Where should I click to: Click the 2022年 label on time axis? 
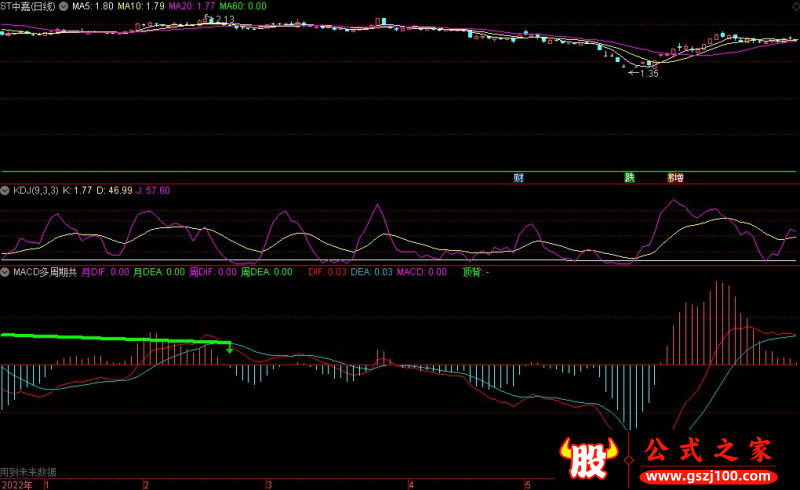click(x=16, y=484)
